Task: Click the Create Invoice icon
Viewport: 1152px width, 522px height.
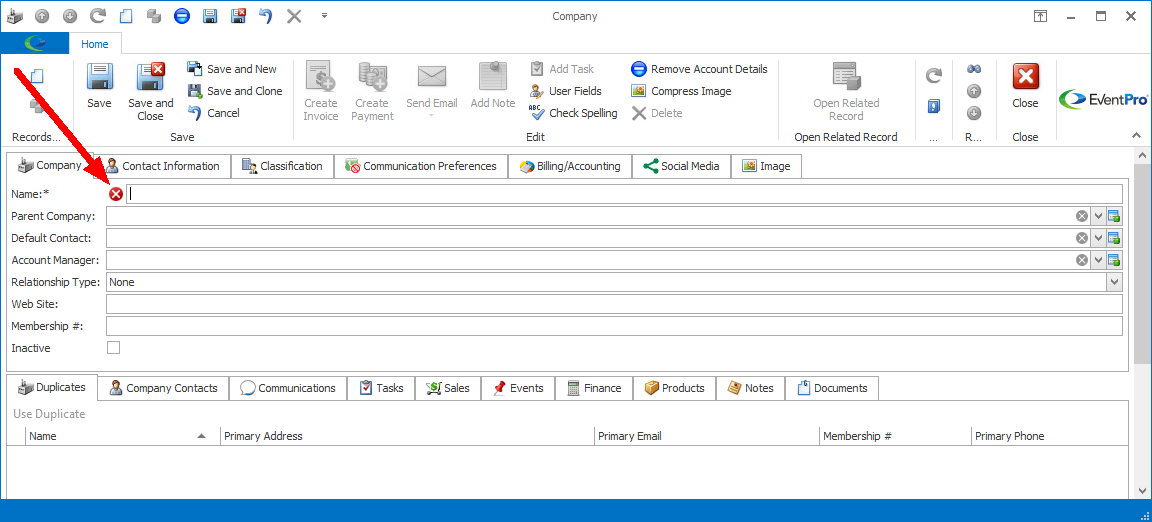Action: [x=321, y=76]
